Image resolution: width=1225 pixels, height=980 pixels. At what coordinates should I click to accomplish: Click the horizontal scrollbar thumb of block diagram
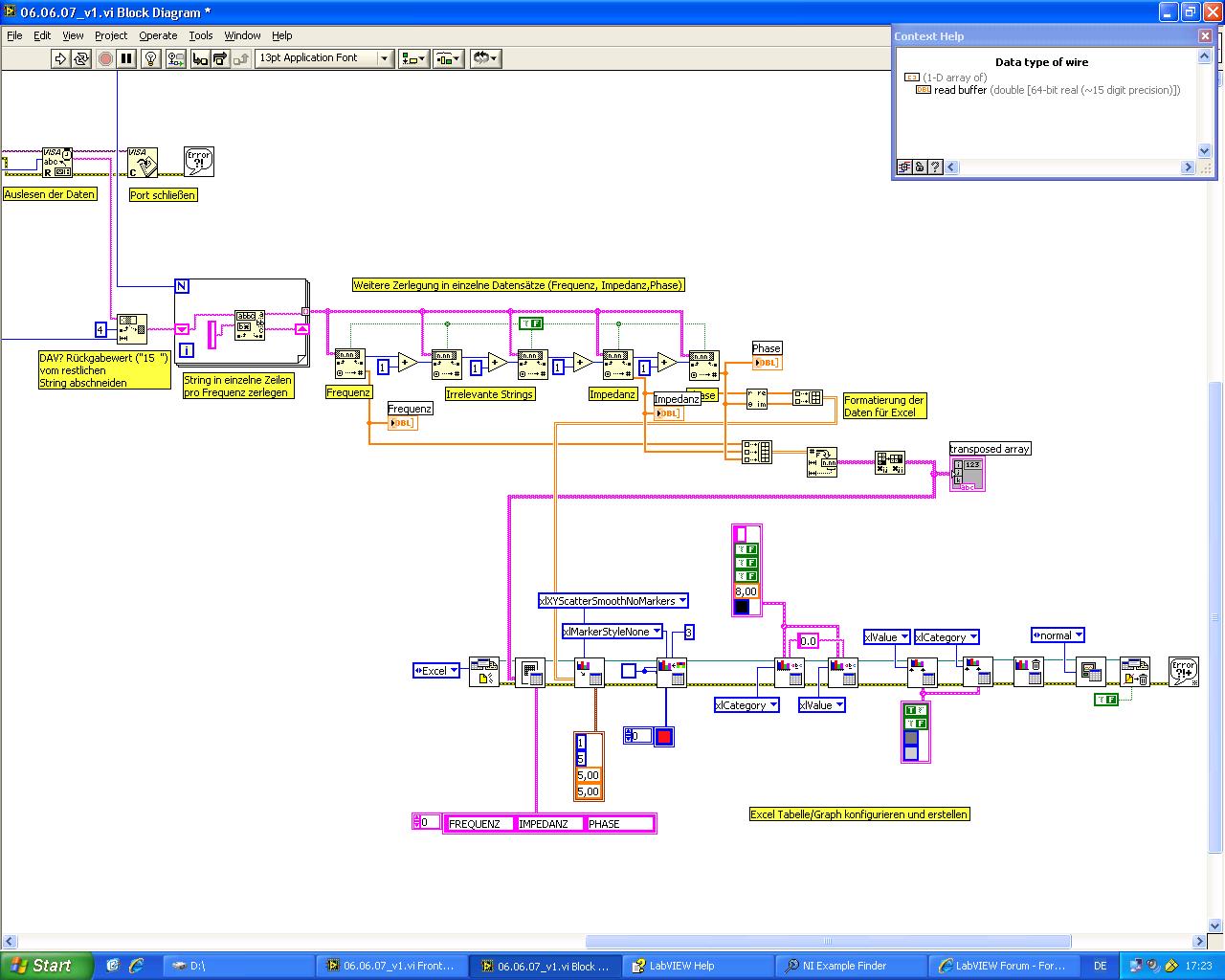click(828, 942)
